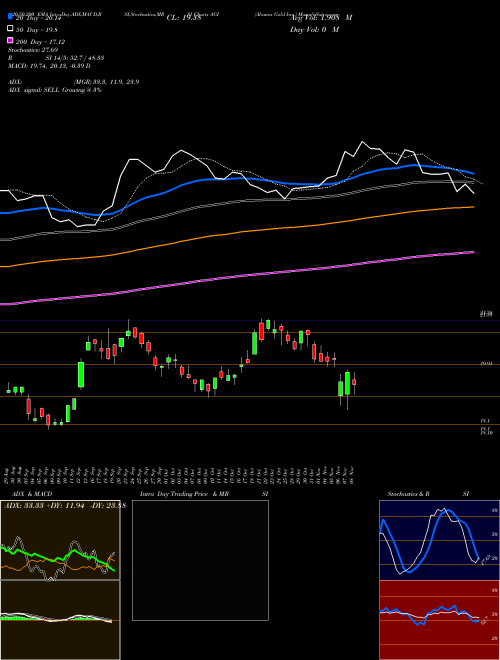
Task: Open the ADX indicator mini chart
Action: [x=60, y=540]
